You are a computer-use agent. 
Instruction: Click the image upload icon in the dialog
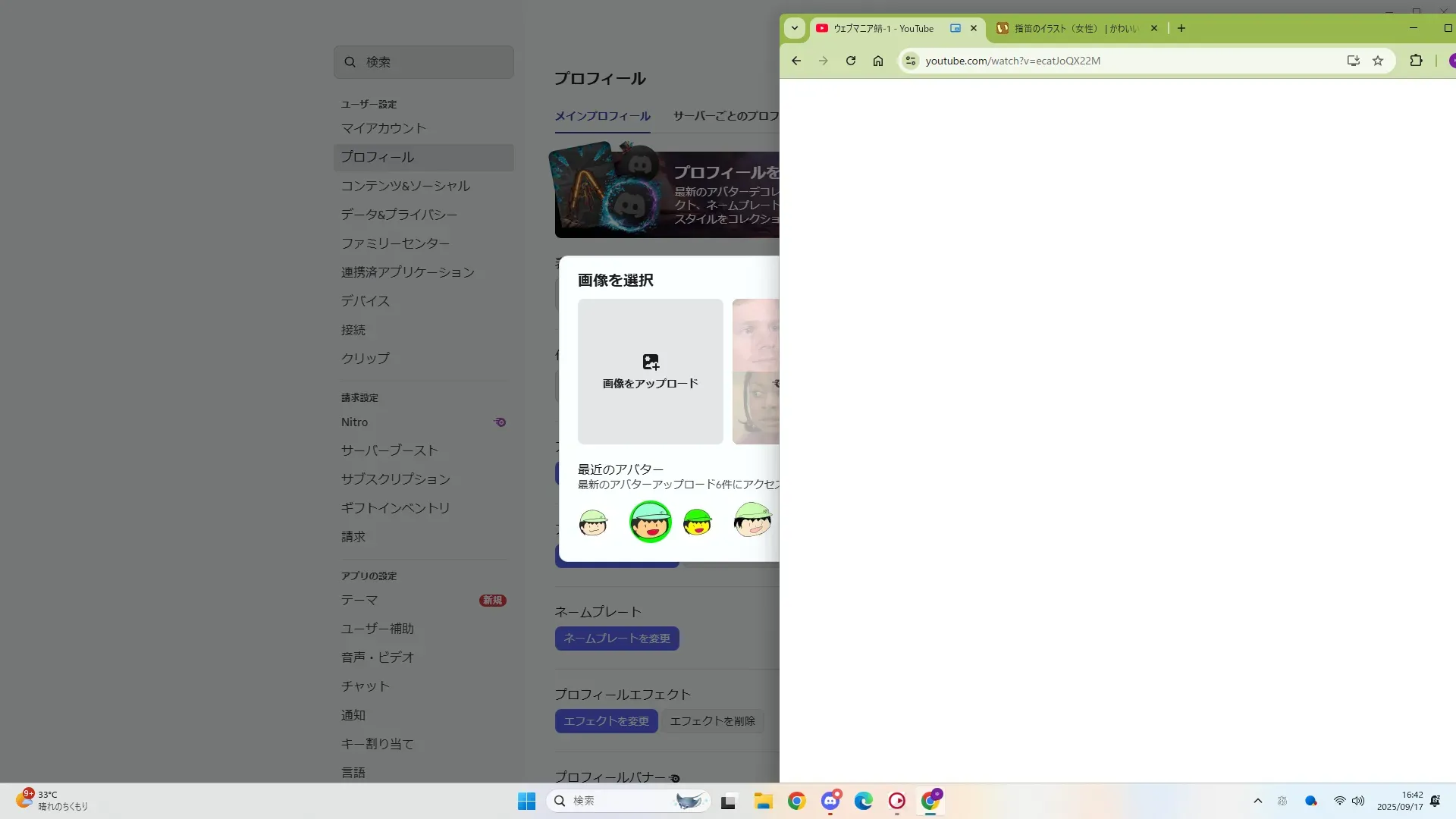(x=651, y=362)
